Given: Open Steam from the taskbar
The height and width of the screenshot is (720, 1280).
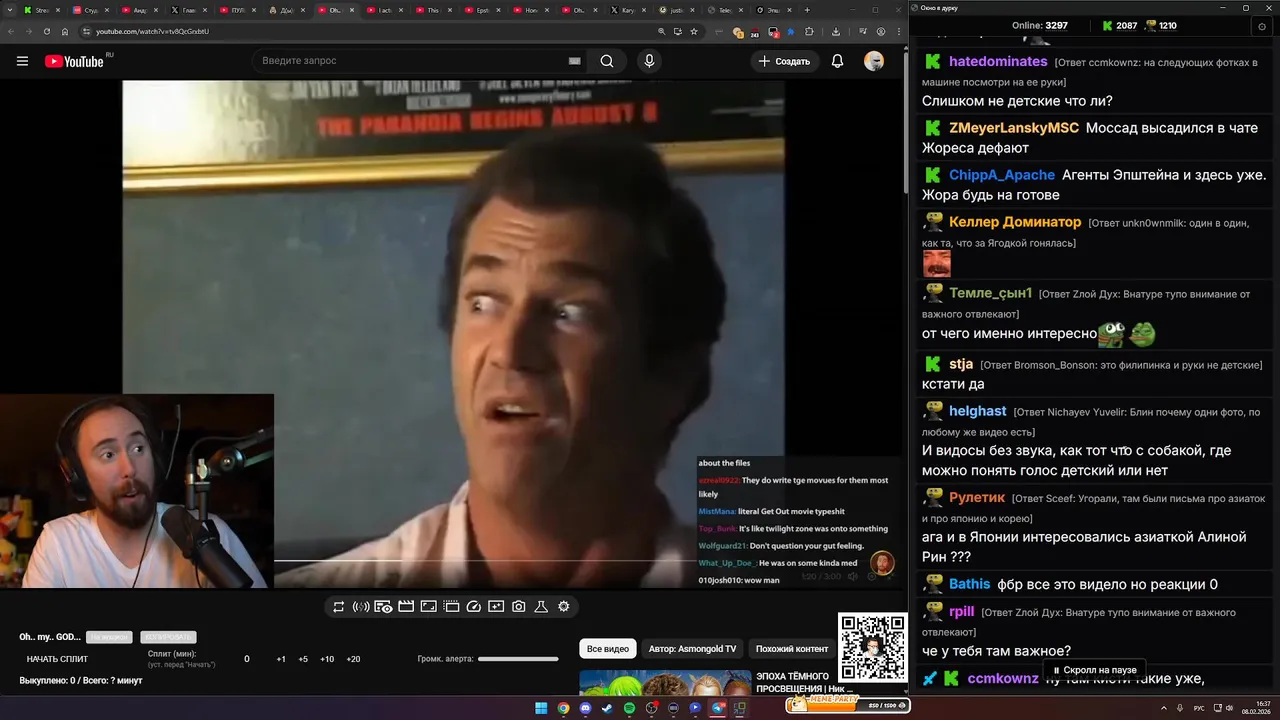Looking at the screenshot, I should 607,708.
